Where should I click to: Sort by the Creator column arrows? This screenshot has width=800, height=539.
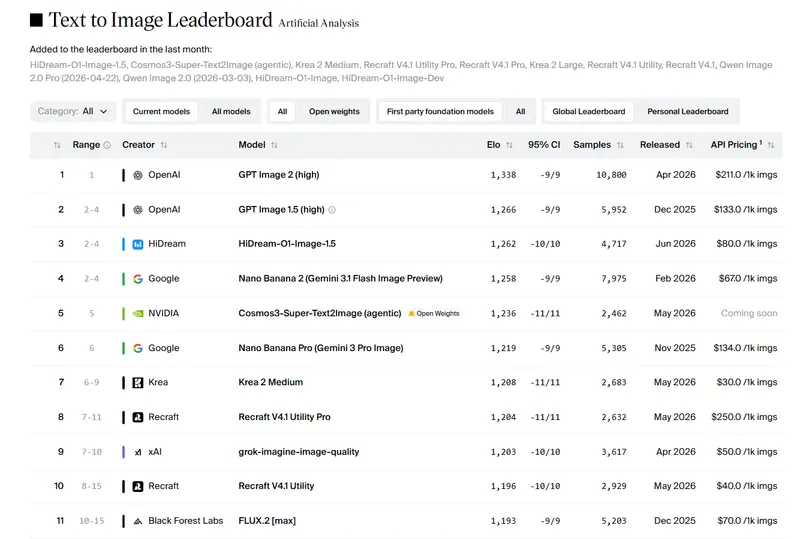(x=164, y=145)
